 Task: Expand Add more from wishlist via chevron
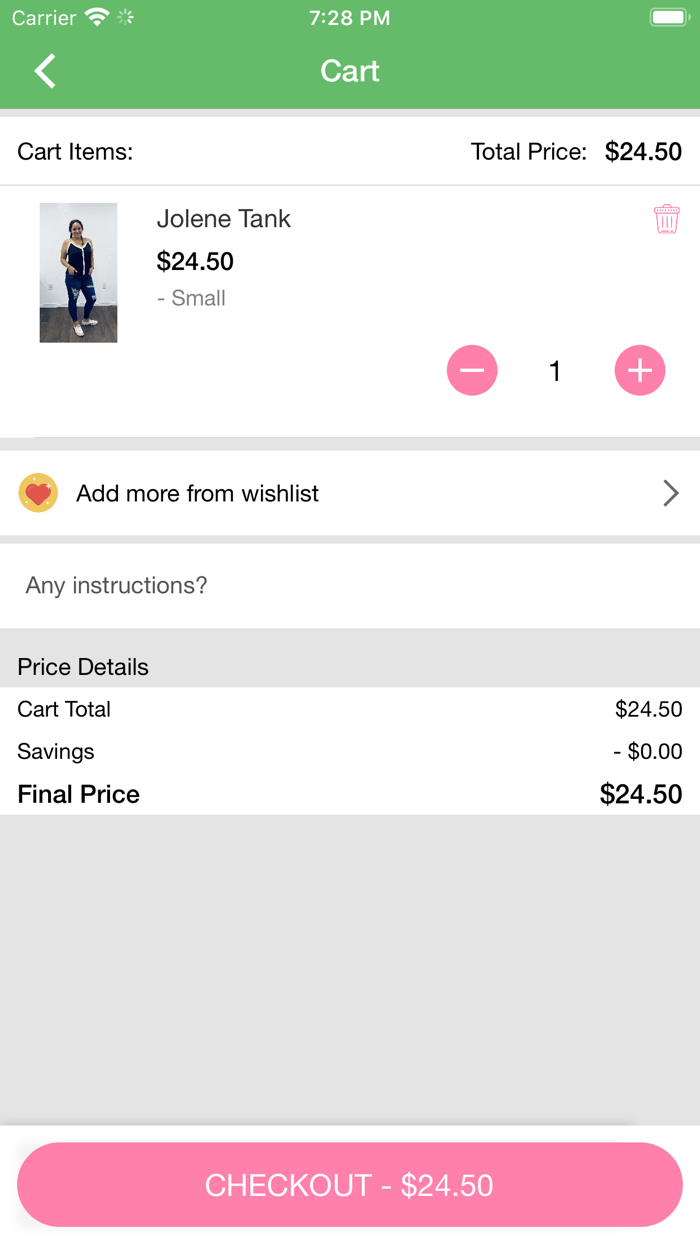(671, 493)
